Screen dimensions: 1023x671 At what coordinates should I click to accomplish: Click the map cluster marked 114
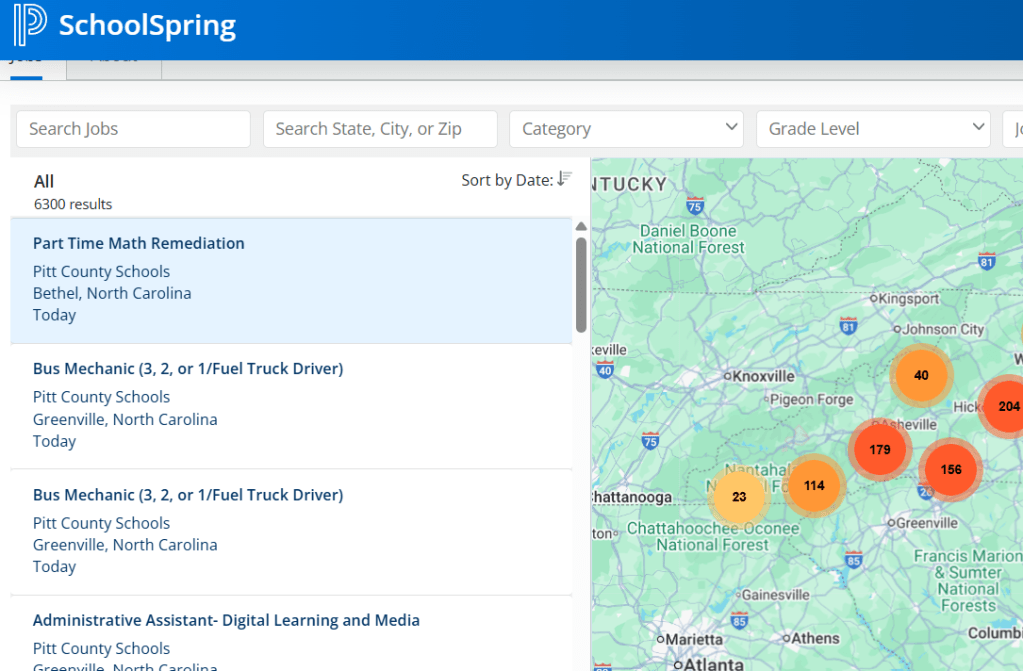(x=814, y=485)
